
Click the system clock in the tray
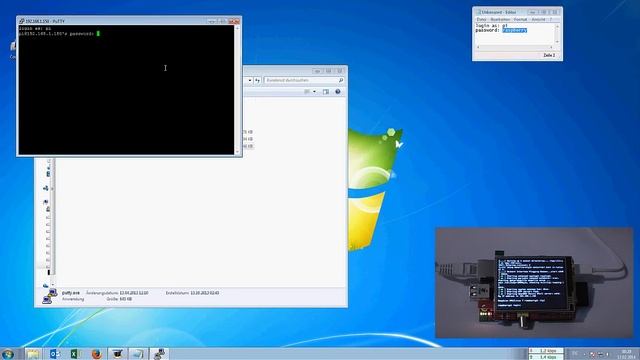point(626,354)
